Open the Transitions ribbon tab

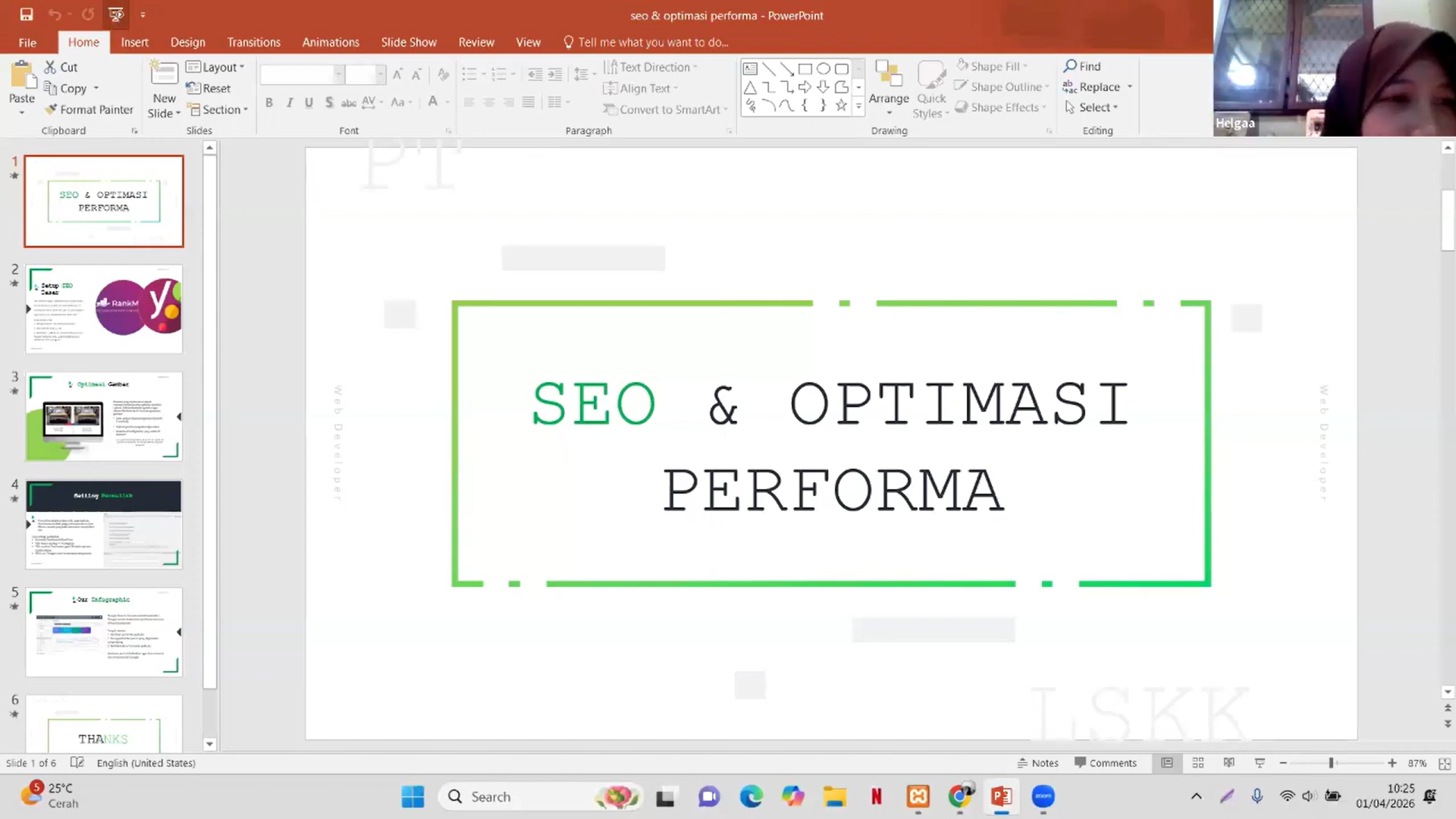pyautogui.click(x=253, y=42)
